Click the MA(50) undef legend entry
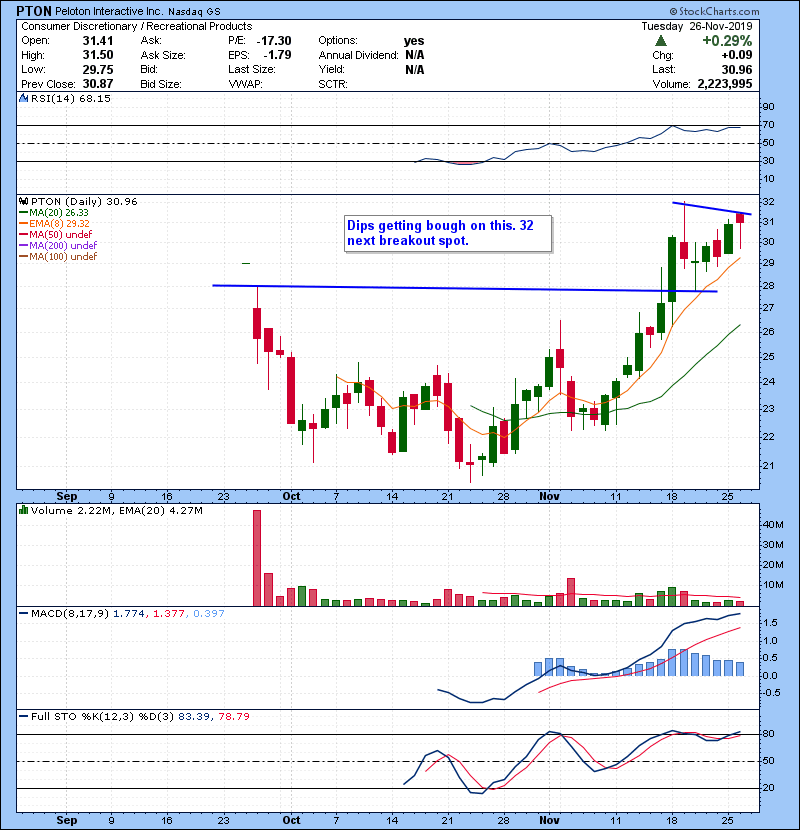This screenshot has width=800, height=830. pos(55,234)
